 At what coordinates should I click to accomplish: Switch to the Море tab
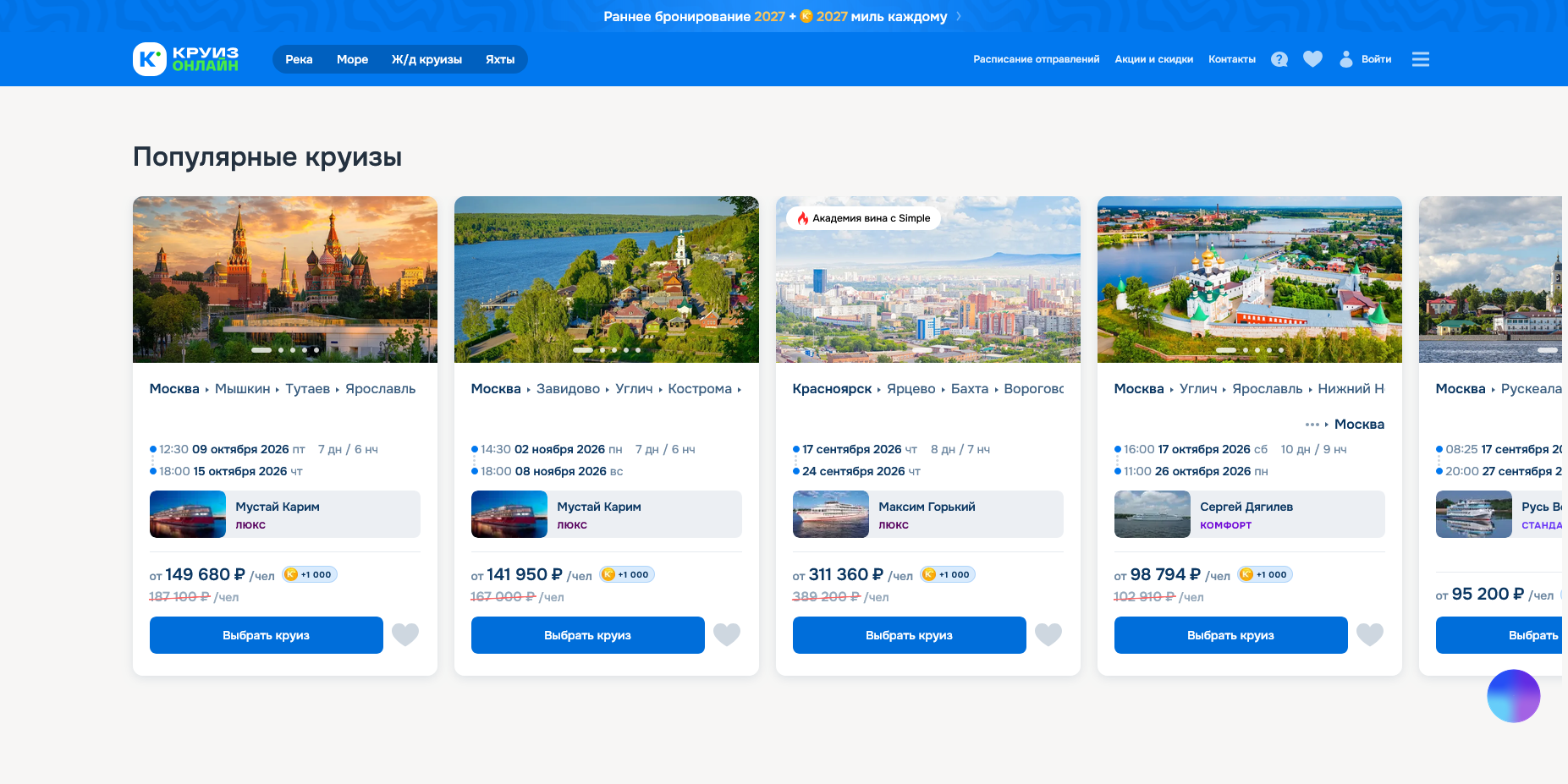pyautogui.click(x=352, y=59)
